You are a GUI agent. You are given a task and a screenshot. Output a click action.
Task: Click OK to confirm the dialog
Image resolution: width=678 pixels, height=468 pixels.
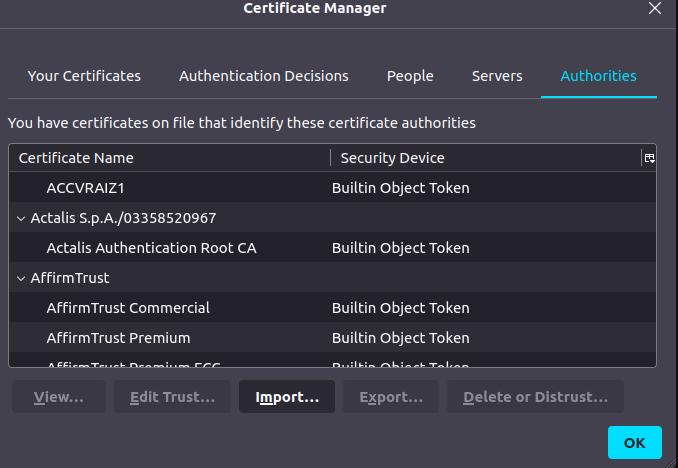634,443
